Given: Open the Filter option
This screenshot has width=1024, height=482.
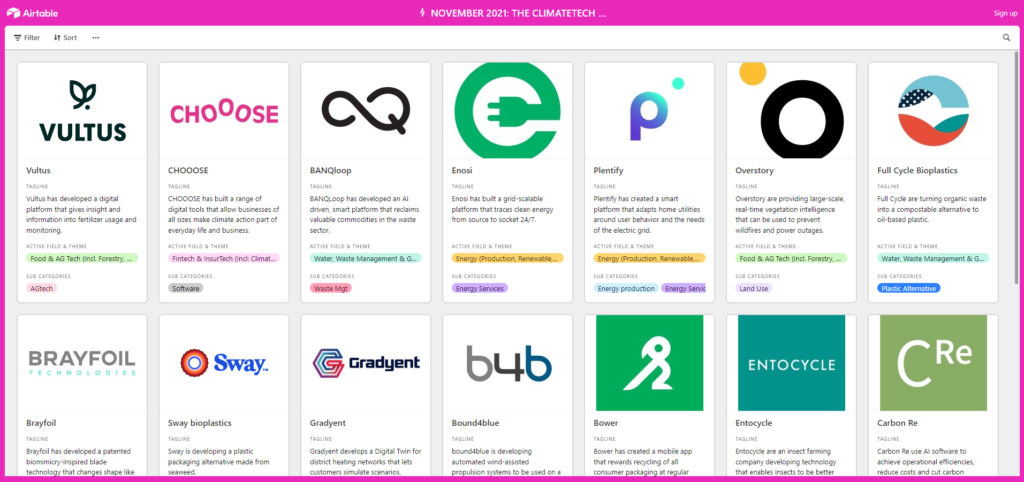Looking at the screenshot, I should (27, 38).
